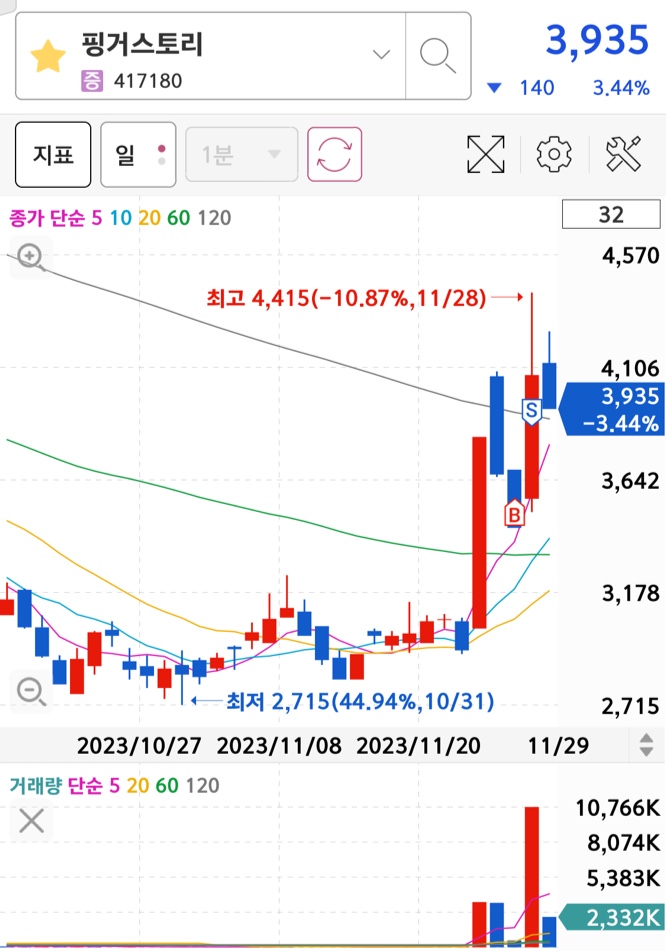Click the S sell marker on the chart

point(531,412)
